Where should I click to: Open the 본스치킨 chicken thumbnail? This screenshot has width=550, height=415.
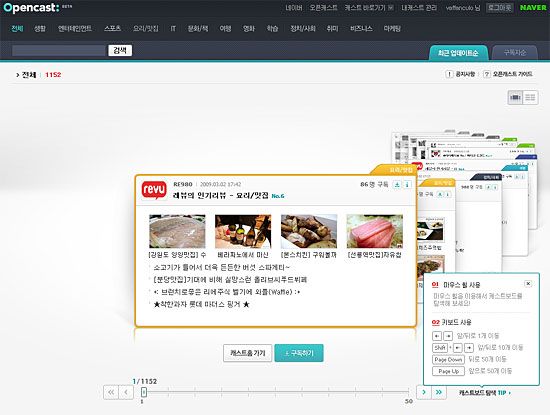[x=309, y=232]
